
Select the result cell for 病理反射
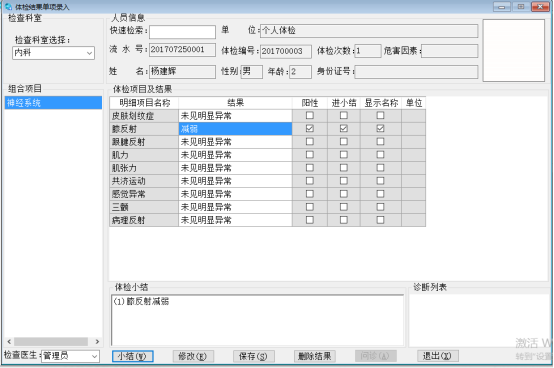(235, 220)
